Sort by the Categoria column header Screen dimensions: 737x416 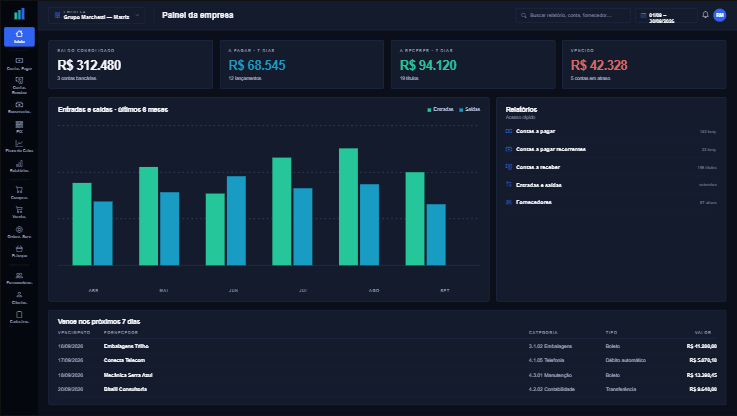click(x=543, y=332)
